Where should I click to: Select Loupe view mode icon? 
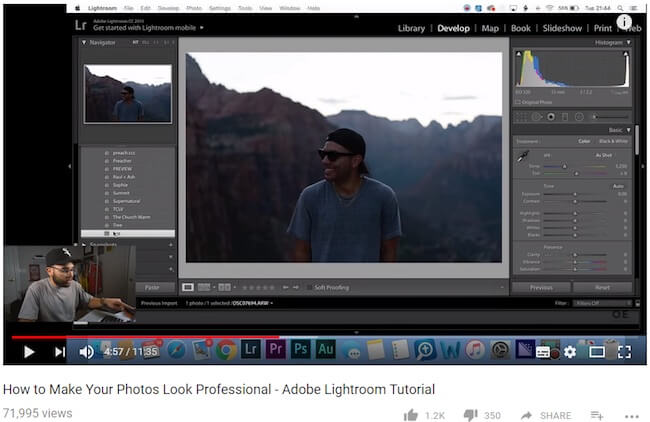point(188,287)
